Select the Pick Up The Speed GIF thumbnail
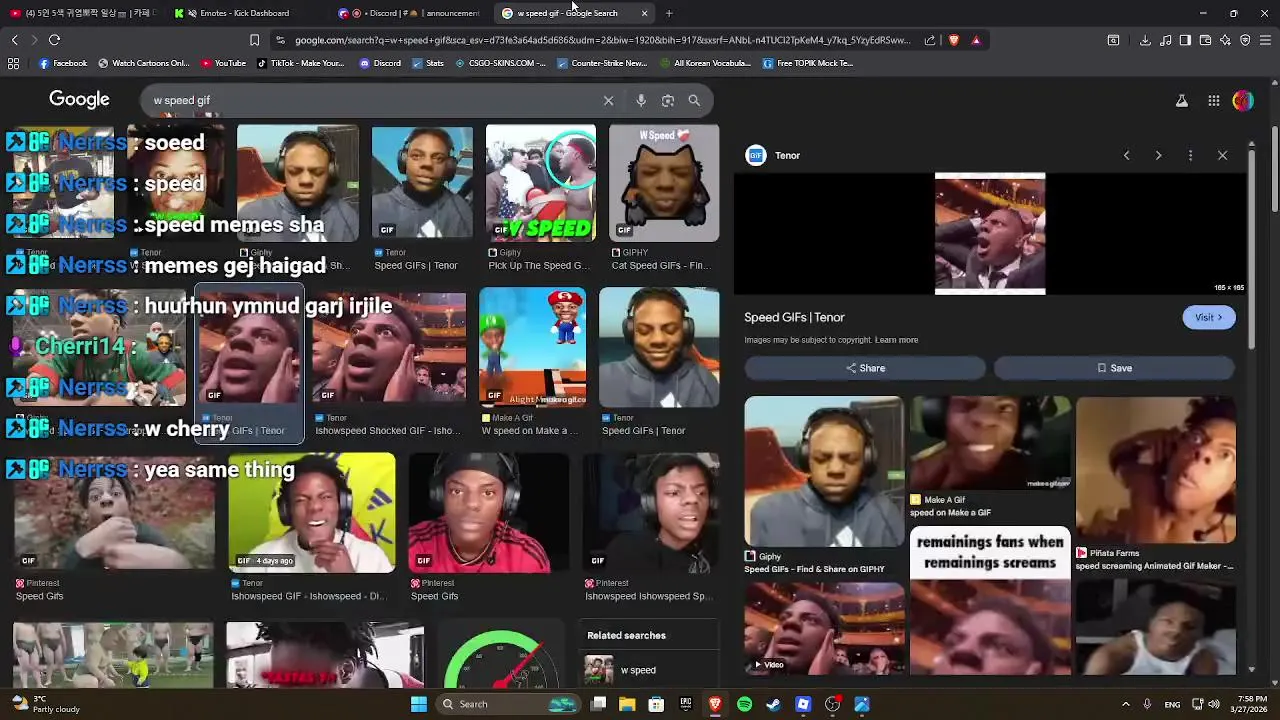 [x=540, y=183]
